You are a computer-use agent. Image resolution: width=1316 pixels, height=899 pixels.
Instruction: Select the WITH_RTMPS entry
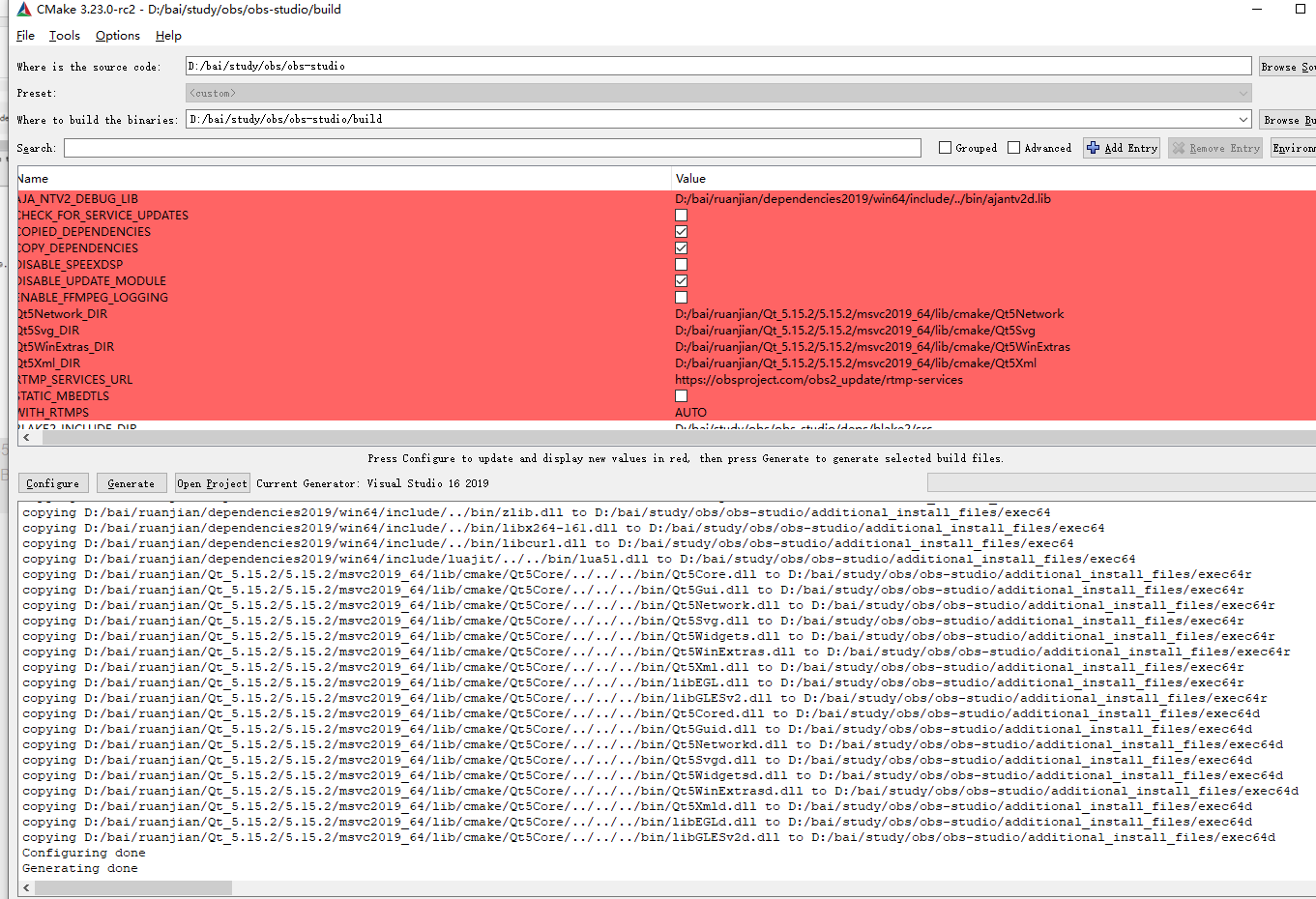(53, 413)
